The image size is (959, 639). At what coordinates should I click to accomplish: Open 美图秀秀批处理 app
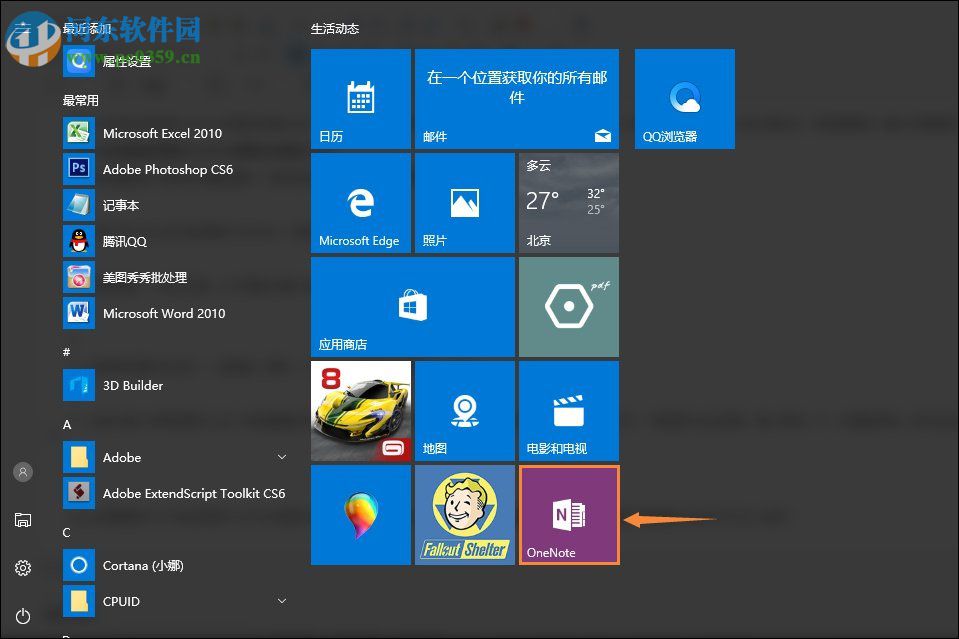click(177, 278)
